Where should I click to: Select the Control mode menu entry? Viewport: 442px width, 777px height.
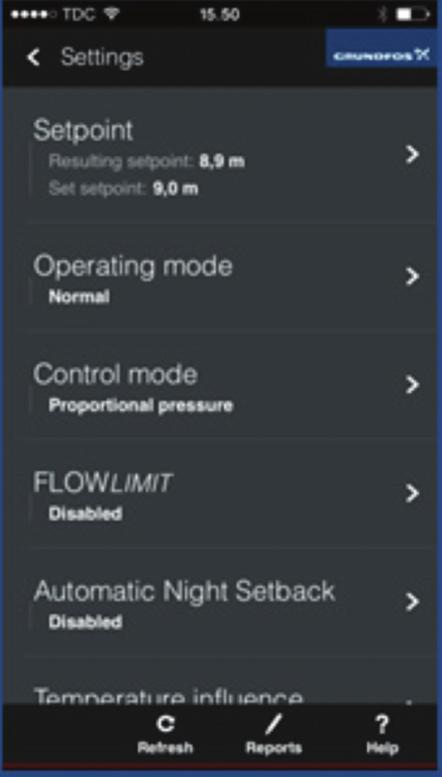(221, 385)
